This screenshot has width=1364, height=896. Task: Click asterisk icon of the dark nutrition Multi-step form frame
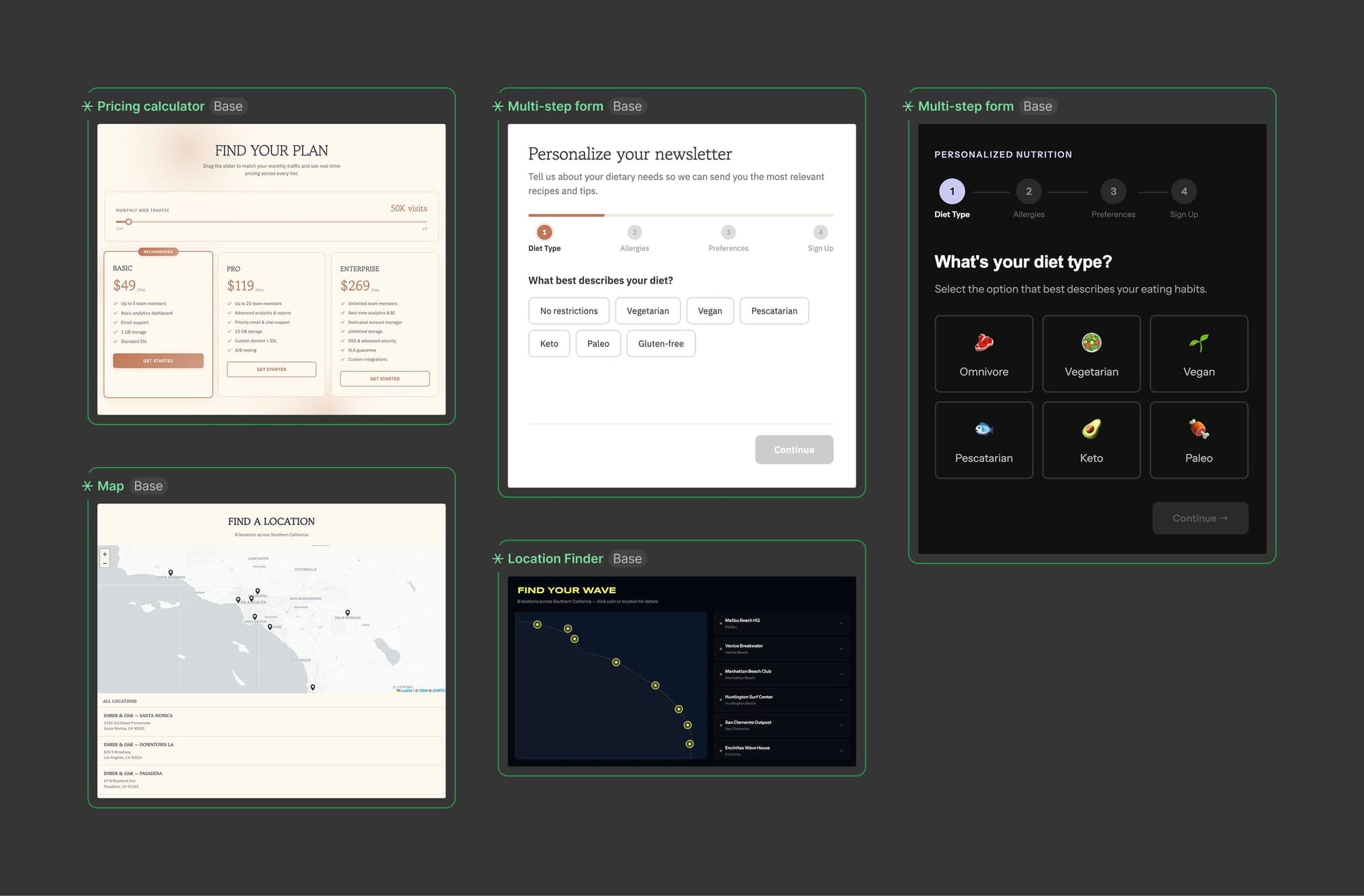(x=908, y=106)
